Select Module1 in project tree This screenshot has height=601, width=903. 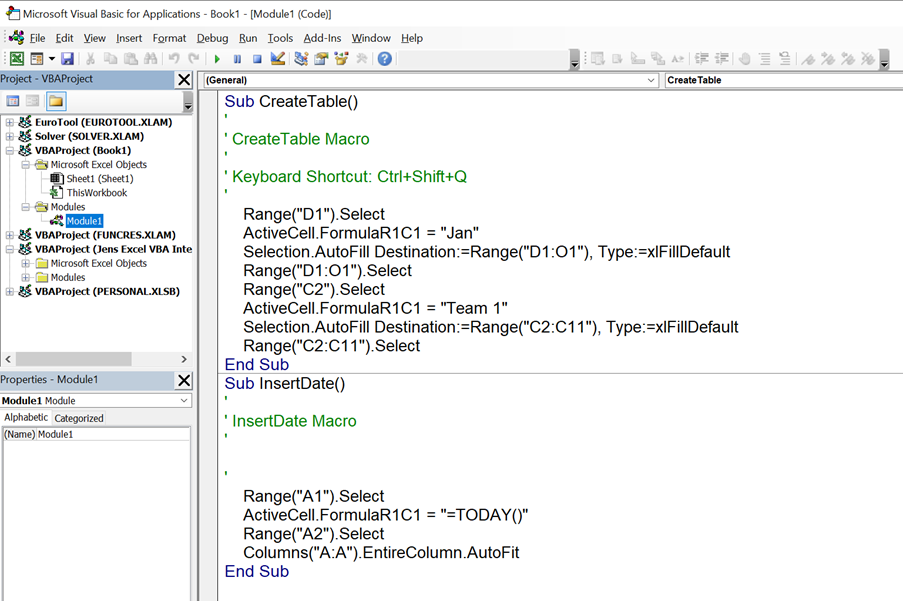click(x=84, y=221)
